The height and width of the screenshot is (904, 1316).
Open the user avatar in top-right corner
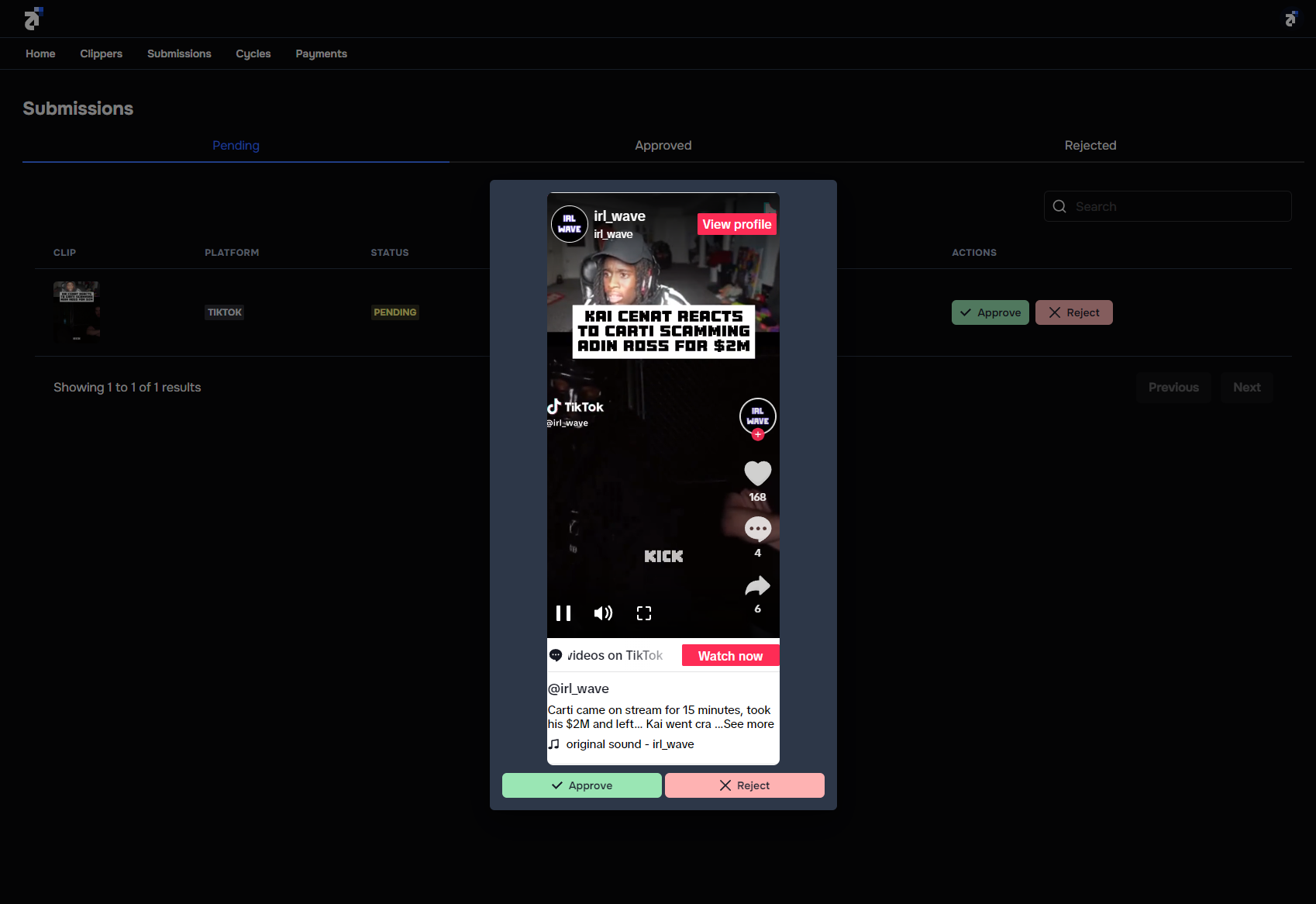(x=1290, y=19)
